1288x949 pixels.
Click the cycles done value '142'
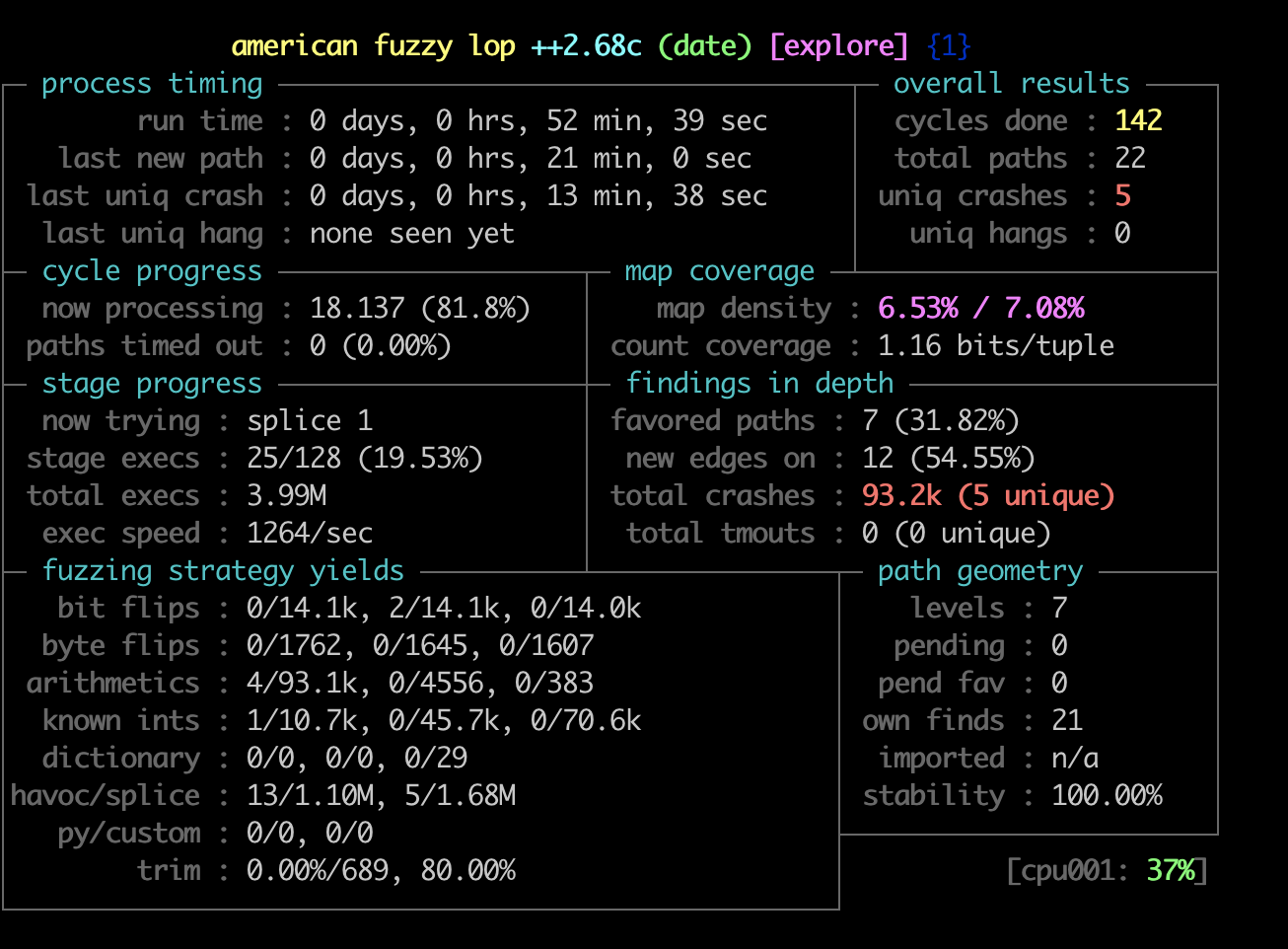1139,121
